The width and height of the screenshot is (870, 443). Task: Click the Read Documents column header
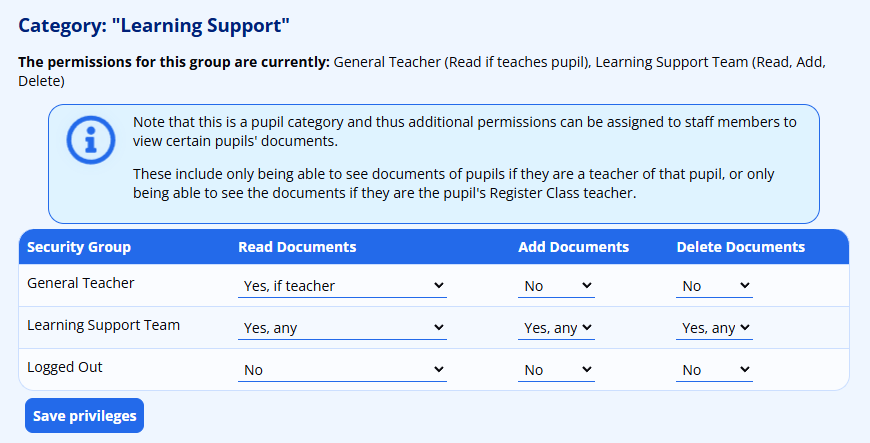tap(297, 247)
